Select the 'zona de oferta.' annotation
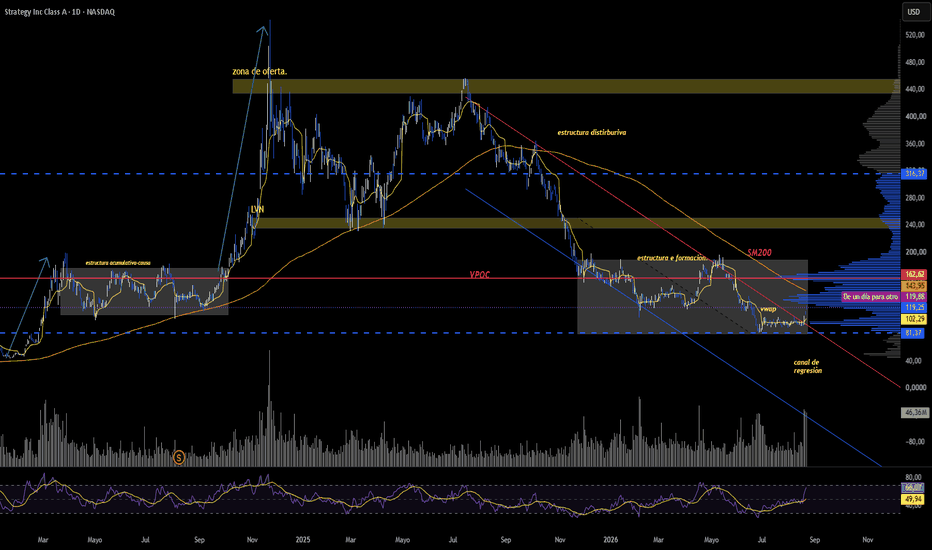This screenshot has width=932, height=550. click(260, 71)
